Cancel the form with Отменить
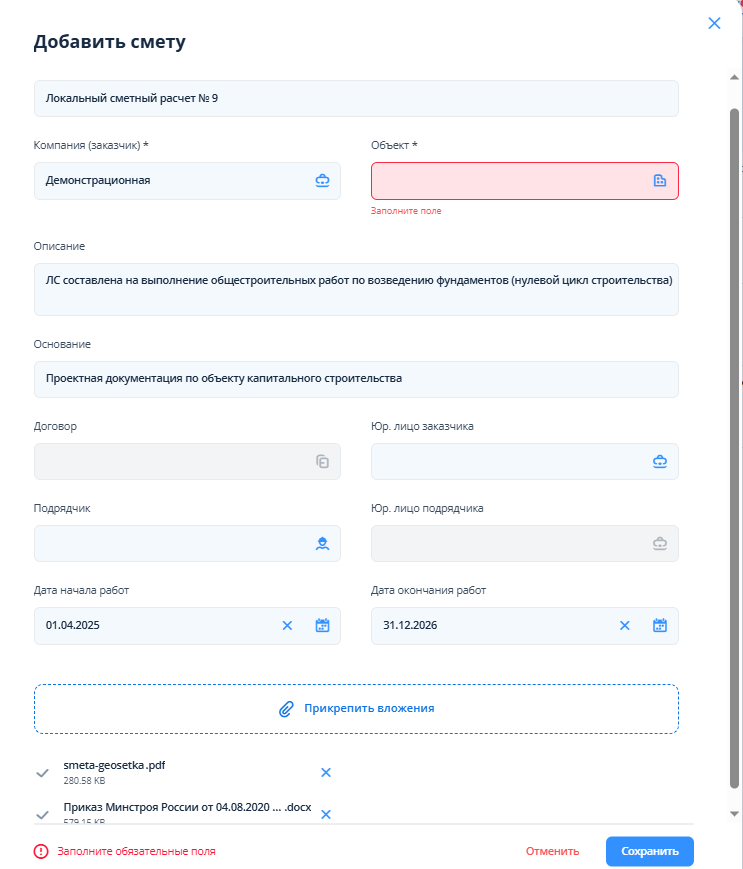 (x=552, y=851)
